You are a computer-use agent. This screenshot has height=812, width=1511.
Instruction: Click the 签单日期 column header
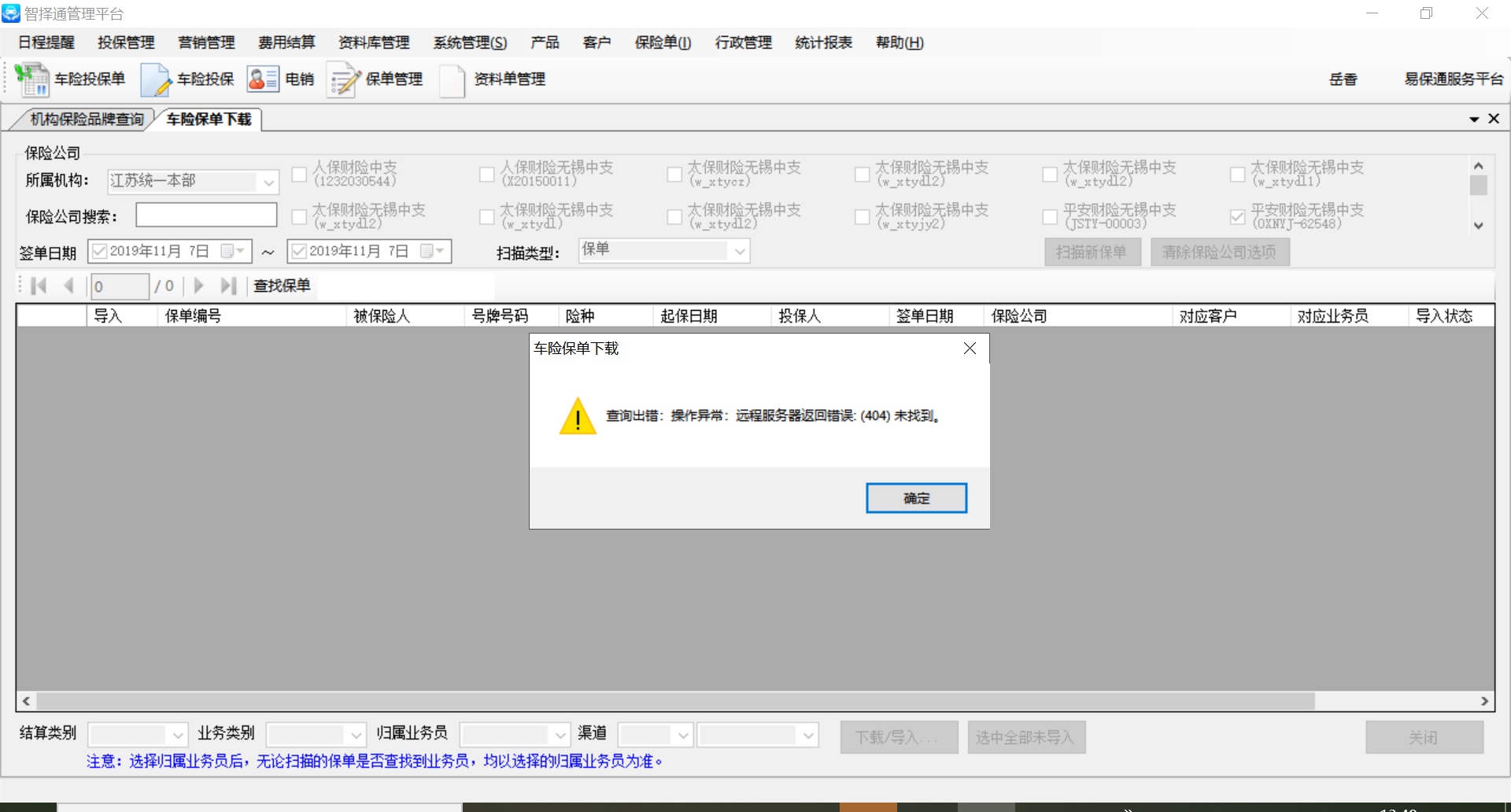coord(937,316)
